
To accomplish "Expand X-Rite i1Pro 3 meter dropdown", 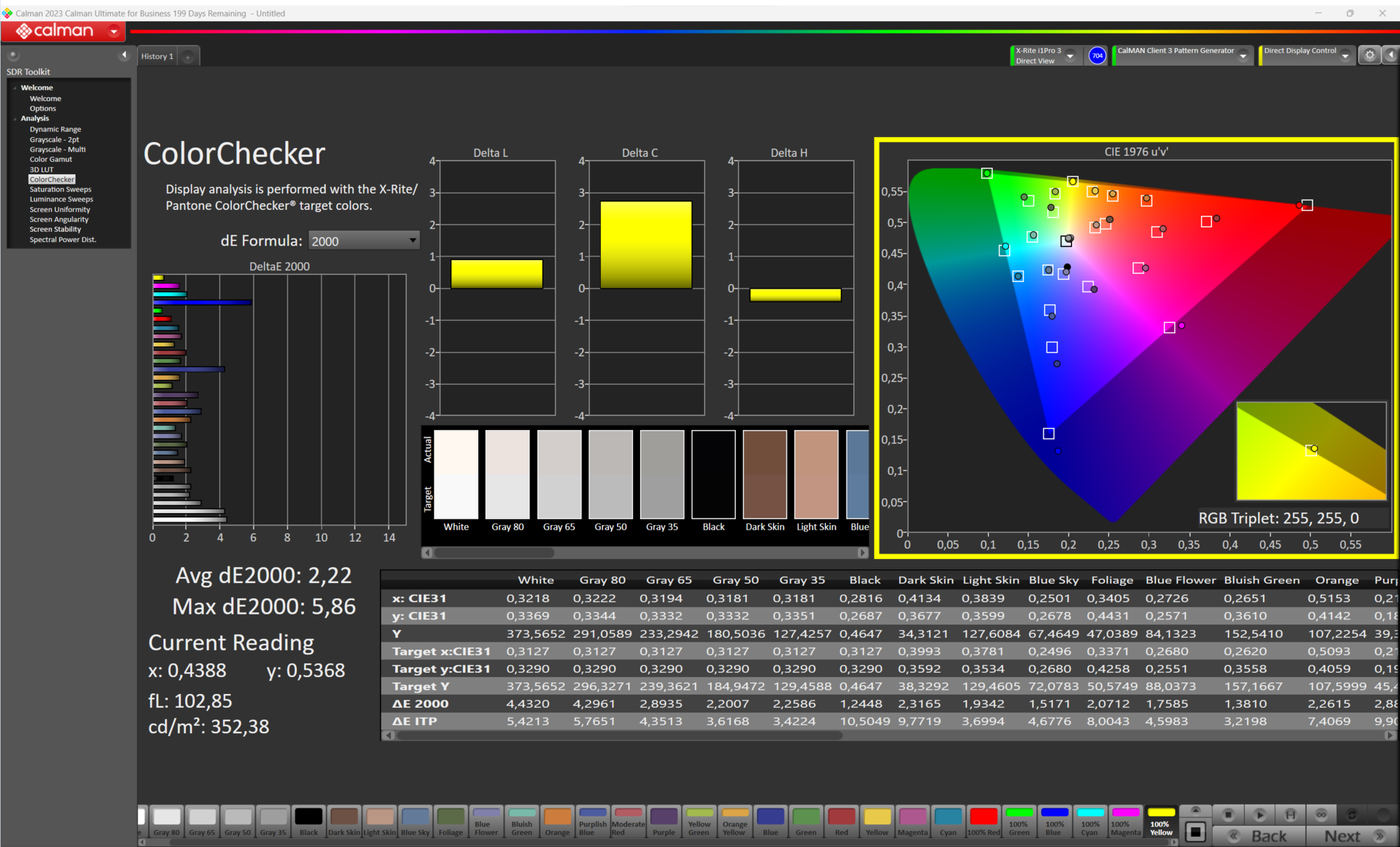I will (1070, 56).
